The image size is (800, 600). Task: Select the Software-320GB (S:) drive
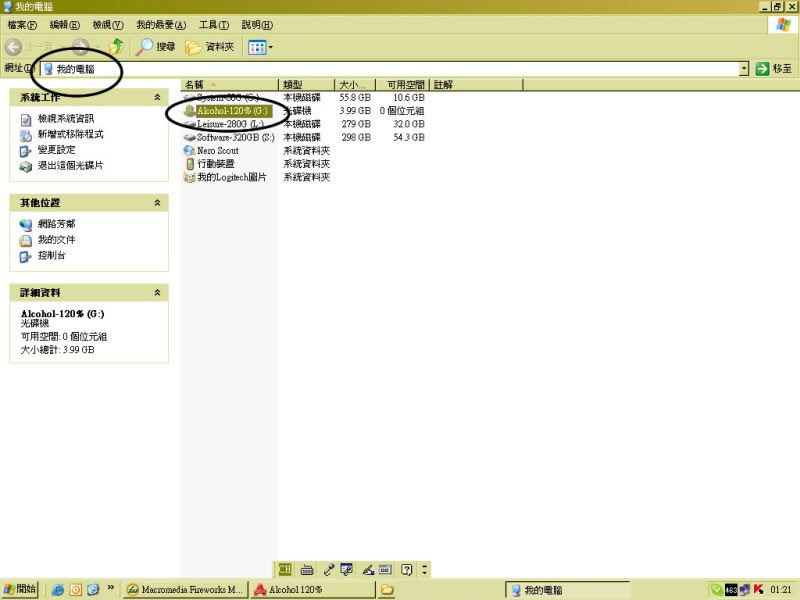pyautogui.click(x=229, y=137)
